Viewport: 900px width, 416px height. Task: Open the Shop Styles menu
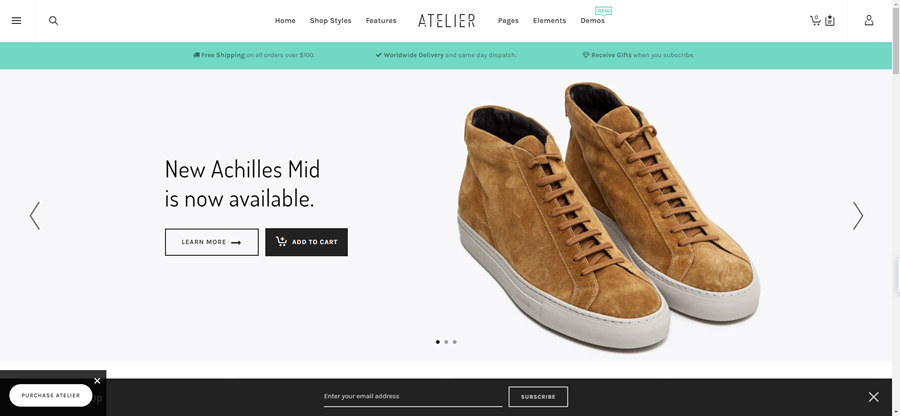pyautogui.click(x=331, y=21)
